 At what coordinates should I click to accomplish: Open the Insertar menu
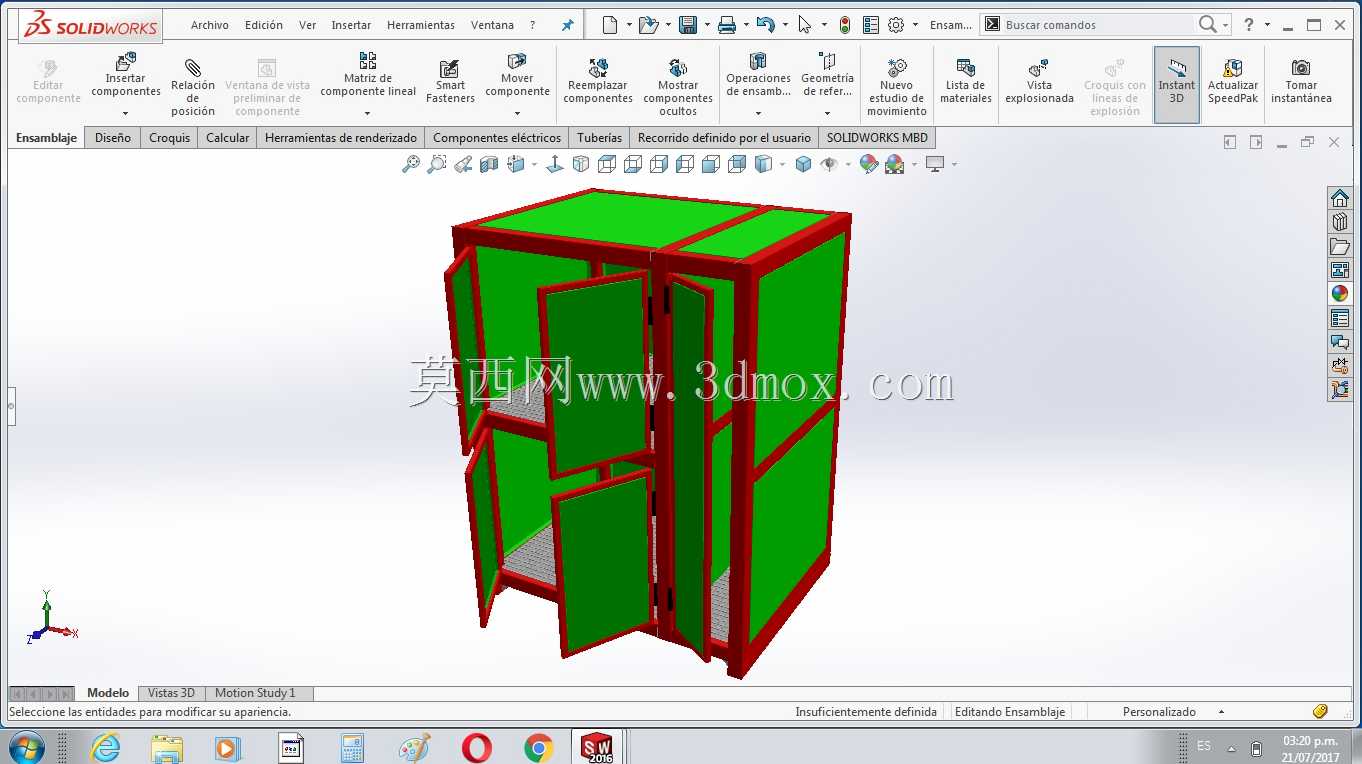(351, 25)
